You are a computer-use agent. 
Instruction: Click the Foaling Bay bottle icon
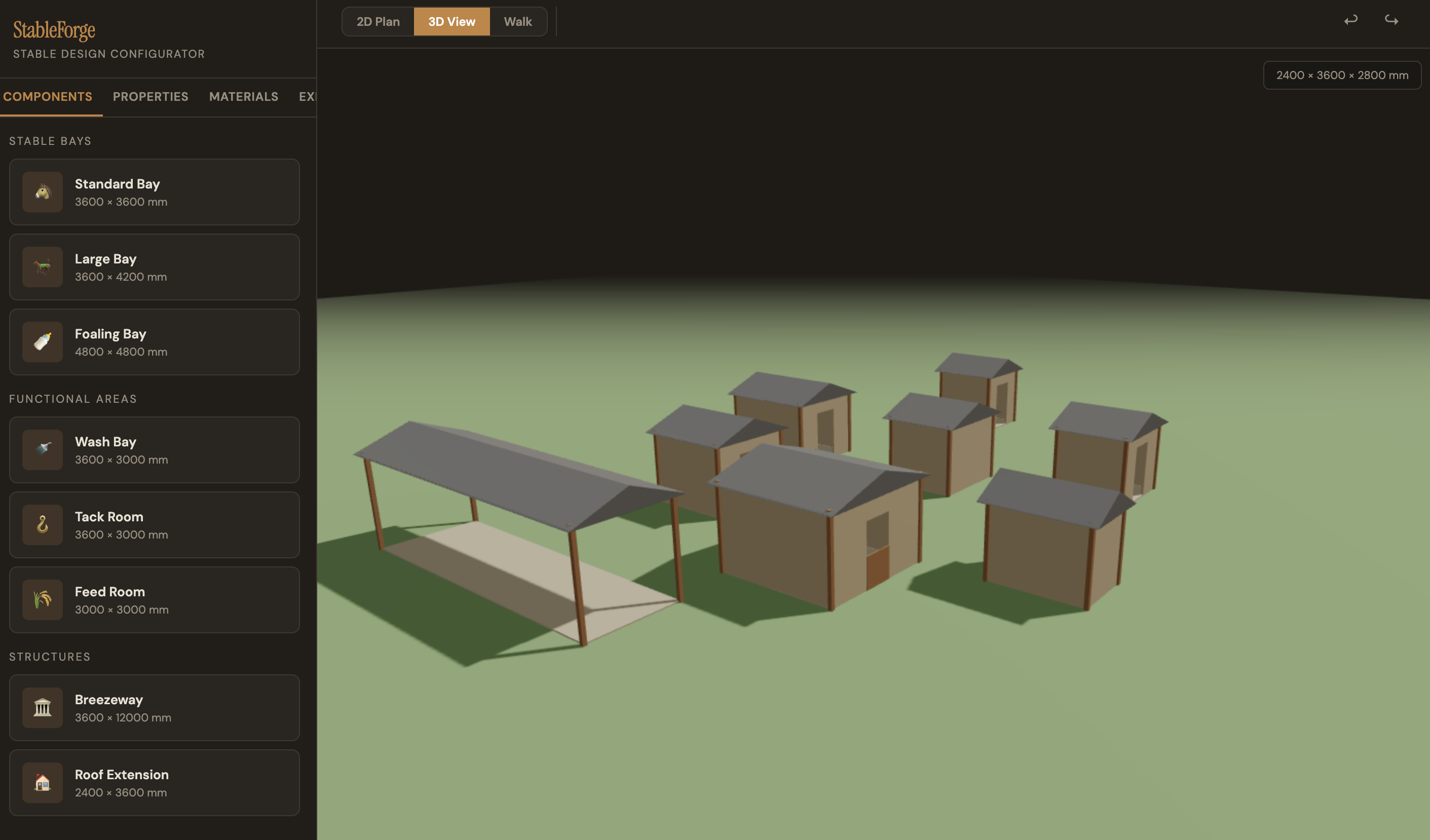click(x=43, y=342)
